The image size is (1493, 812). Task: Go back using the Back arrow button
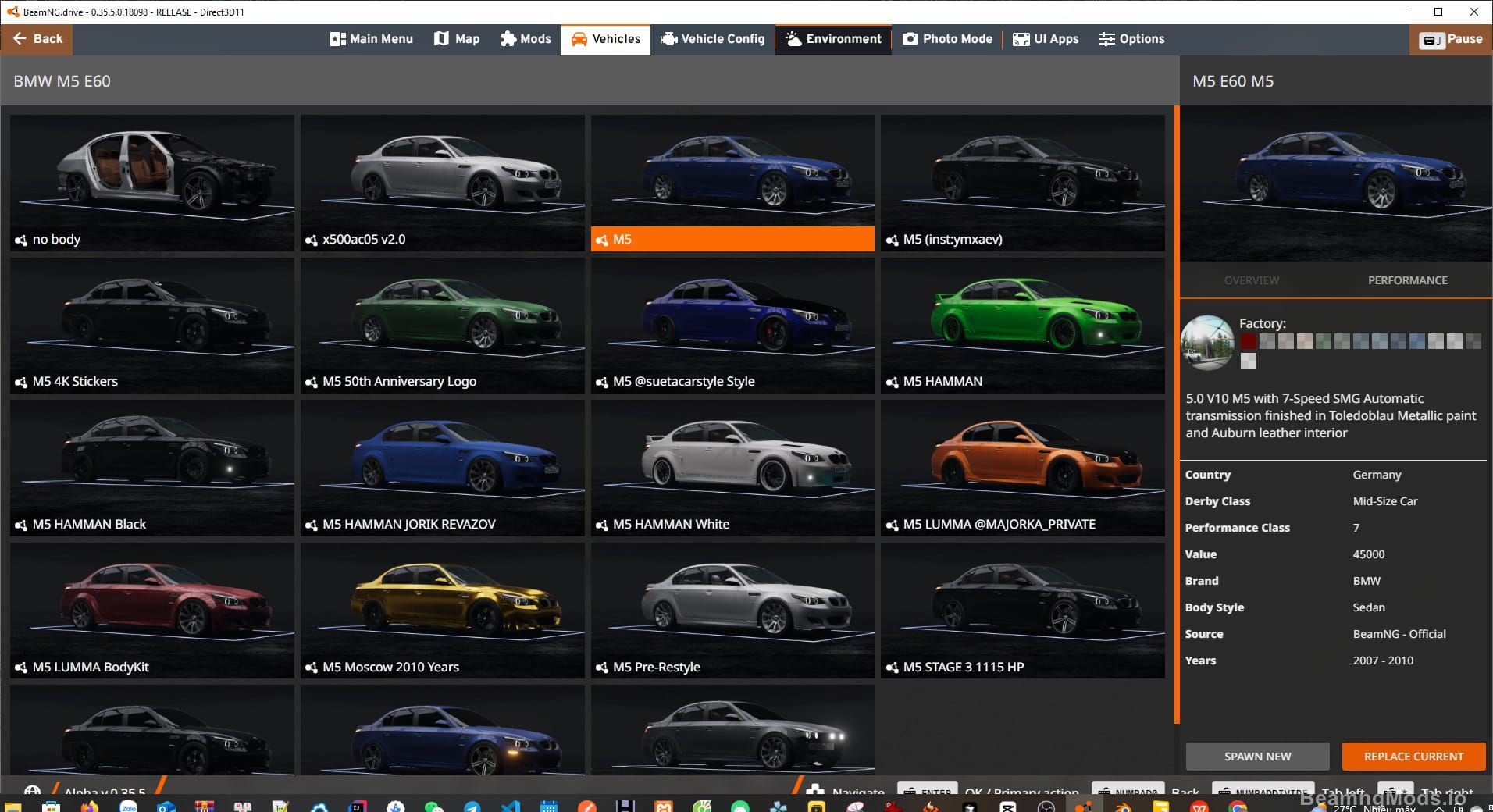[37, 39]
